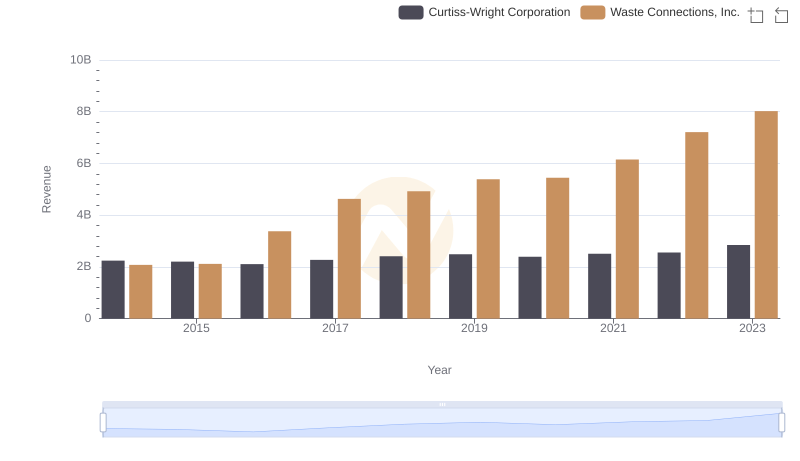This screenshot has width=800, height=461.
Task: Grab the right data zoom slider handle
Action: [x=781, y=422]
